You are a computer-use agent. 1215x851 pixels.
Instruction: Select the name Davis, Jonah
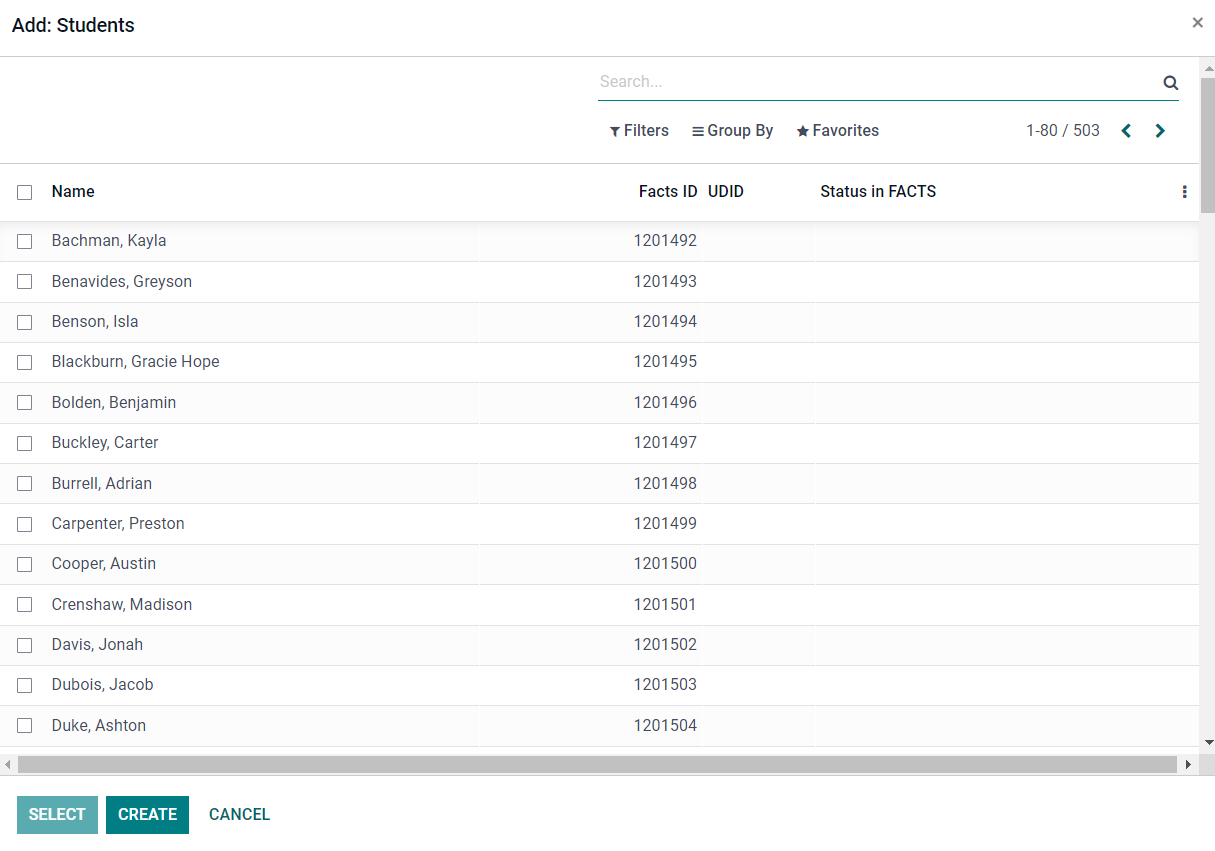tap(97, 645)
